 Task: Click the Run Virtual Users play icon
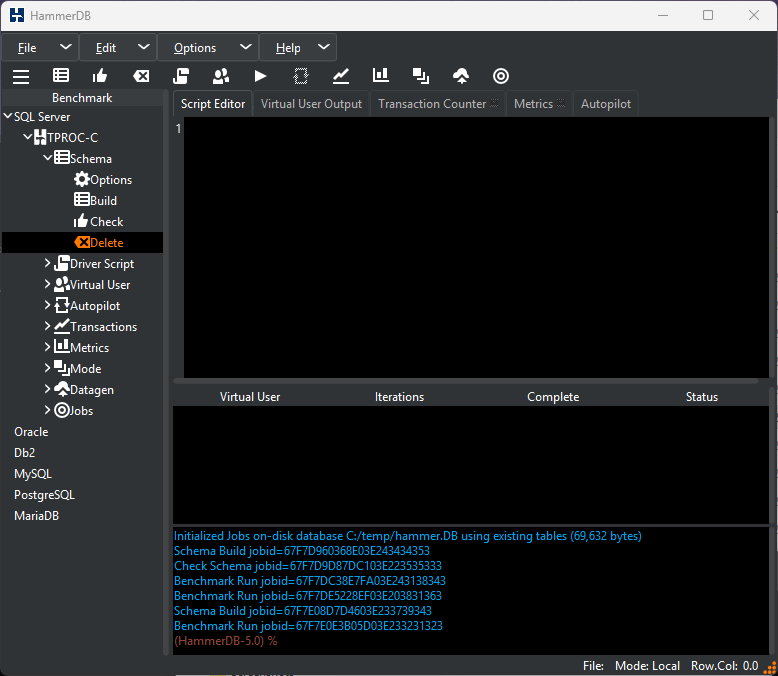pos(260,76)
